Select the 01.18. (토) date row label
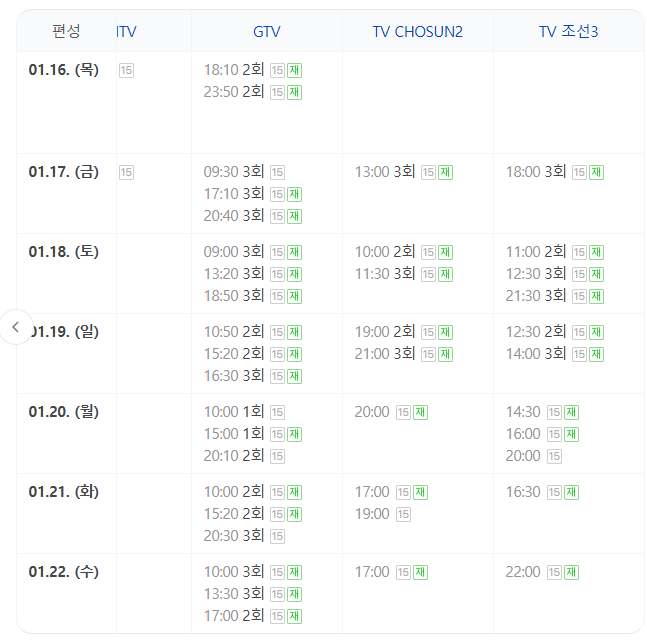 click(64, 252)
